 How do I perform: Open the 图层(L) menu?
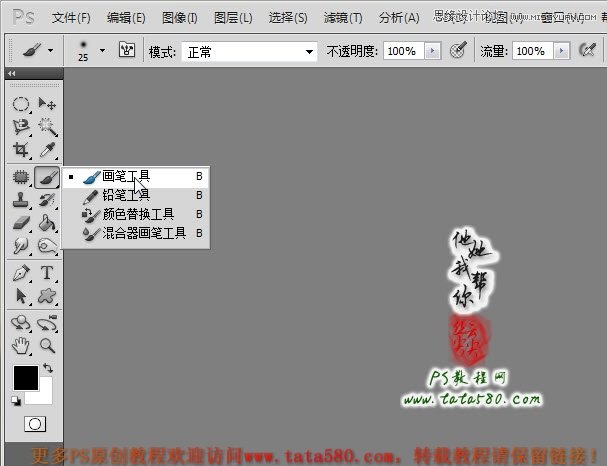coord(233,18)
